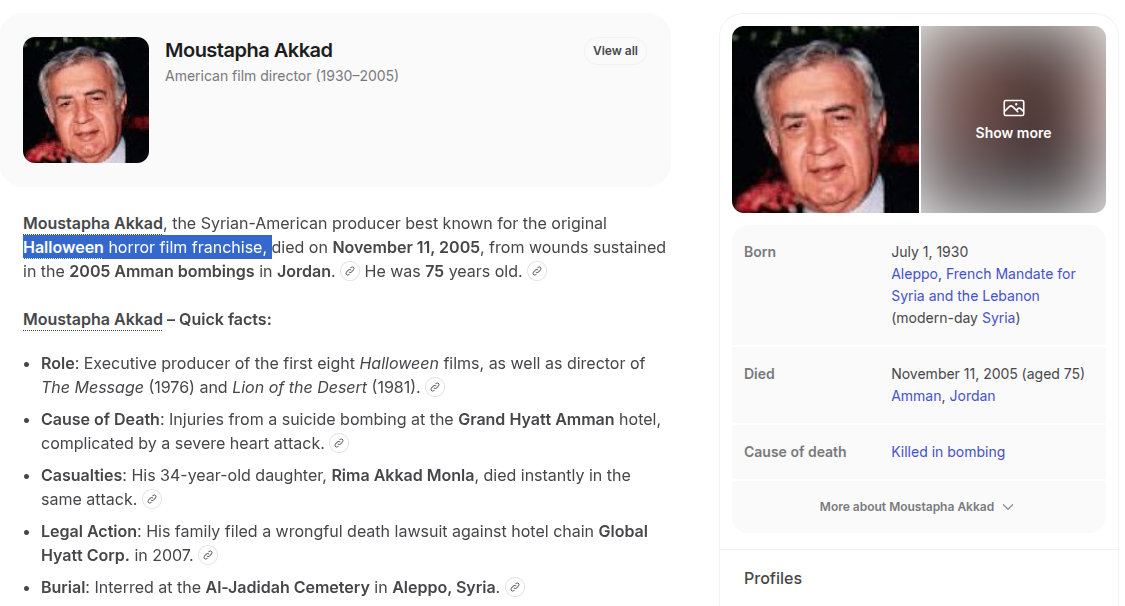Open citation icon after 'severe heart attack'

tap(339, 443)
